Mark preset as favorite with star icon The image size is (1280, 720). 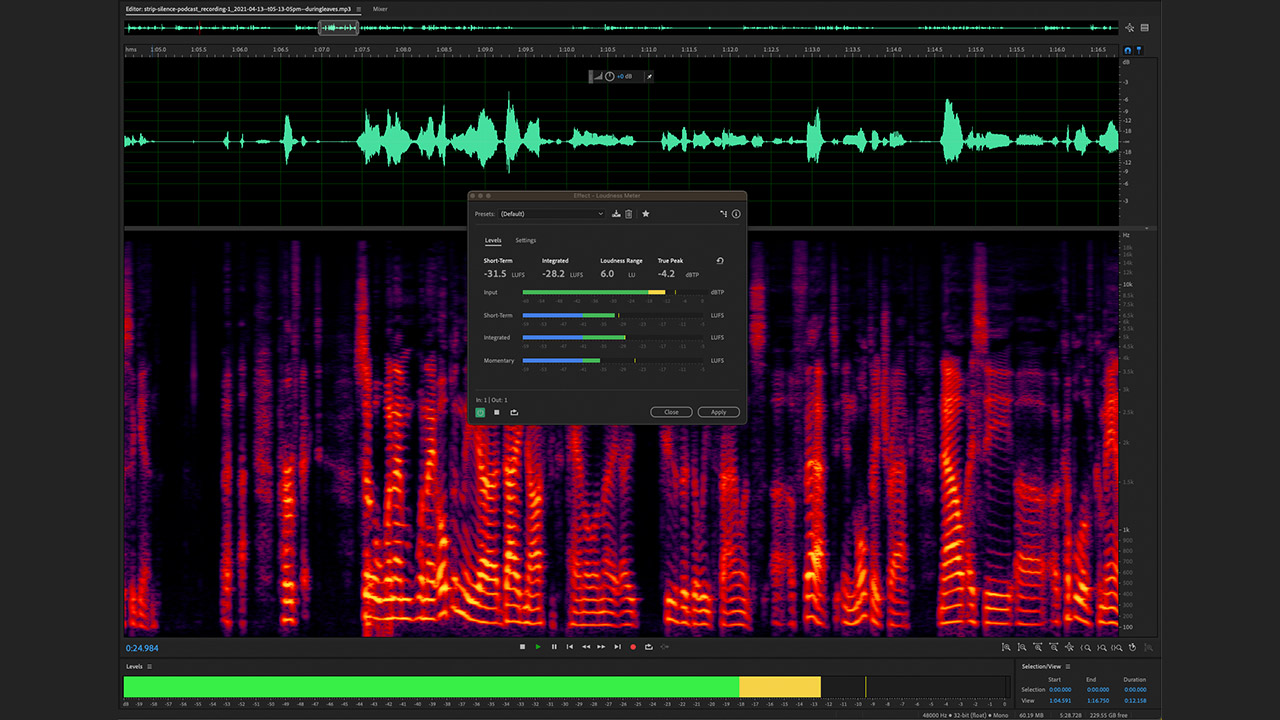[646, 214]
